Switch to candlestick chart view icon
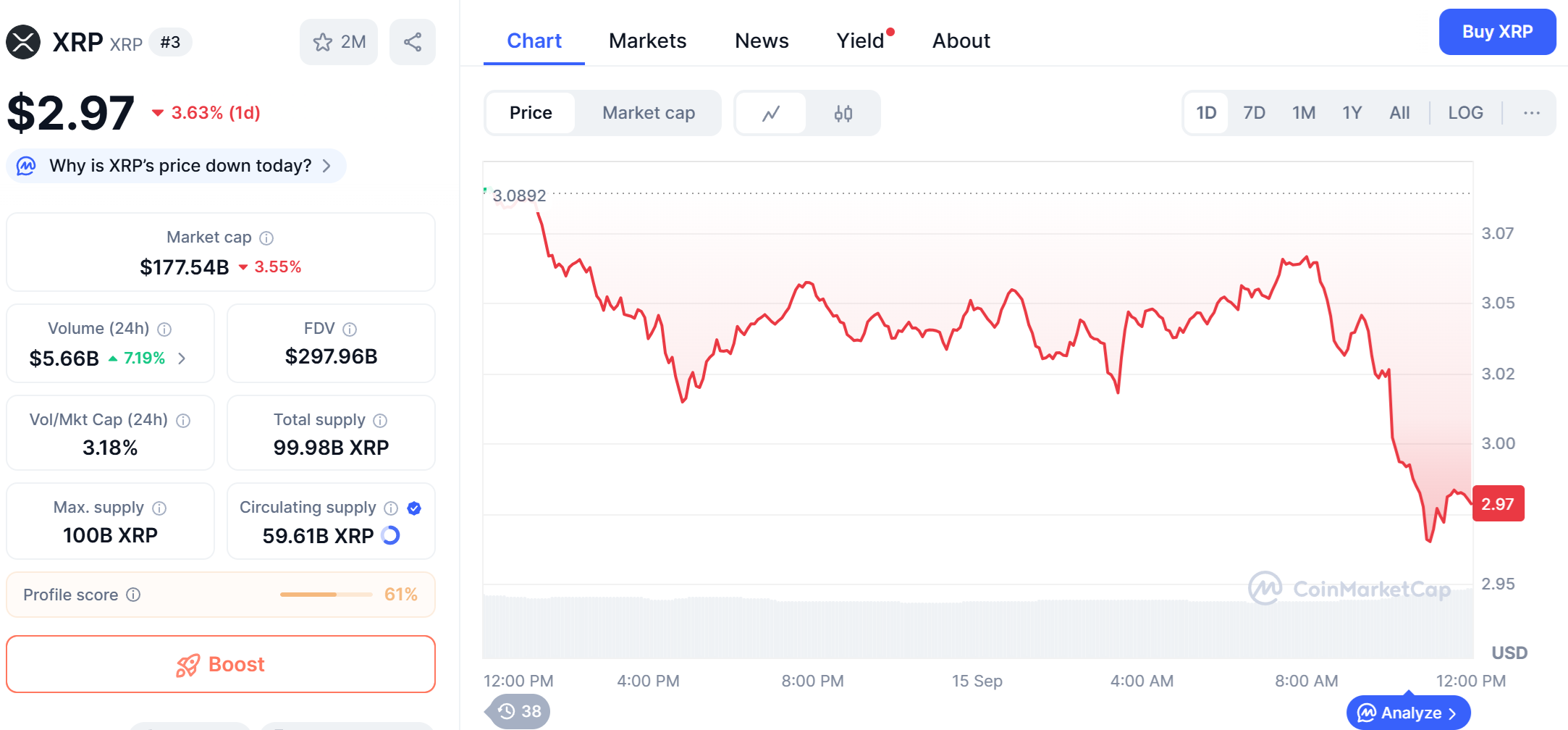 pyautogui.click(x=843, y=113)
